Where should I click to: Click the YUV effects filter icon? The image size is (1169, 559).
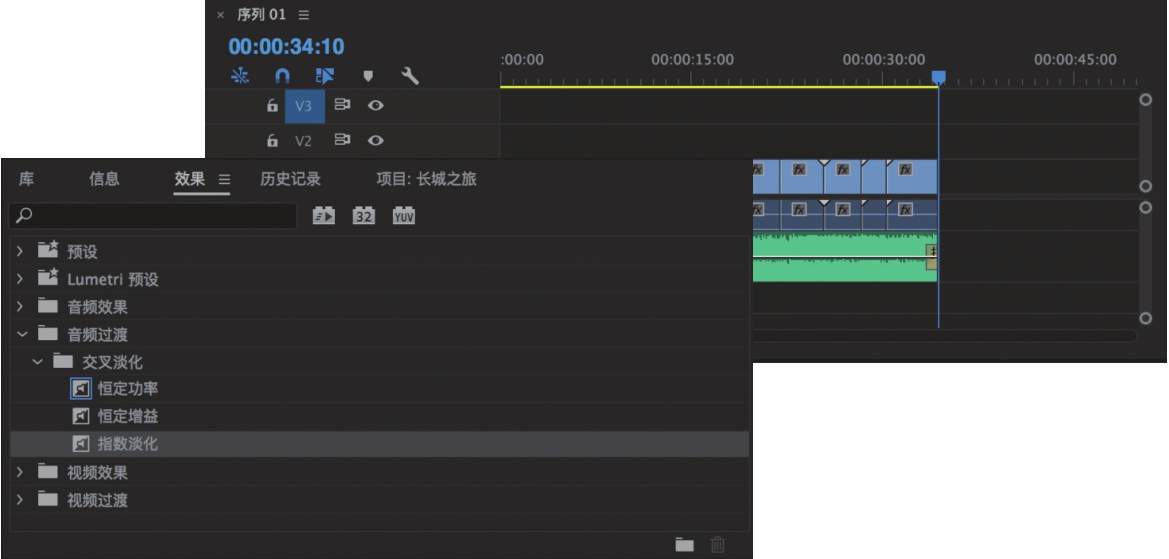[x=403, y=216]
